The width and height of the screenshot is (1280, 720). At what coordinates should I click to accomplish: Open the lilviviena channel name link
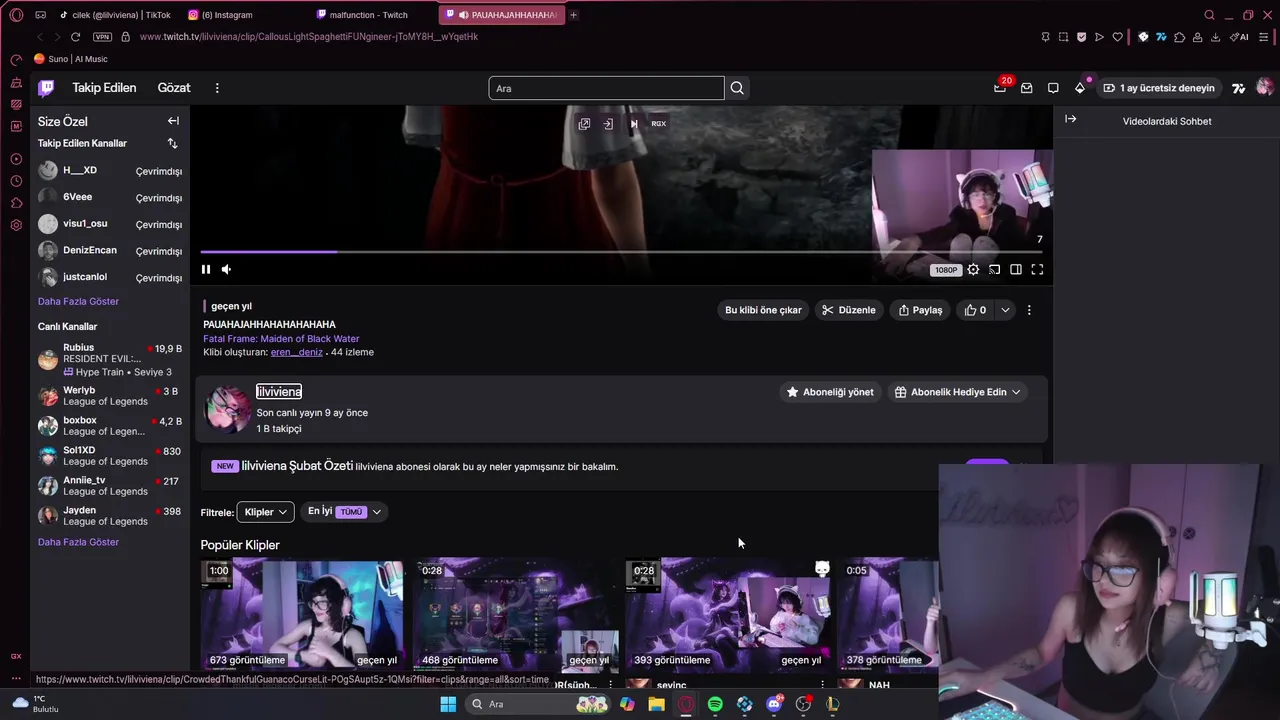[x=279, y=392]
